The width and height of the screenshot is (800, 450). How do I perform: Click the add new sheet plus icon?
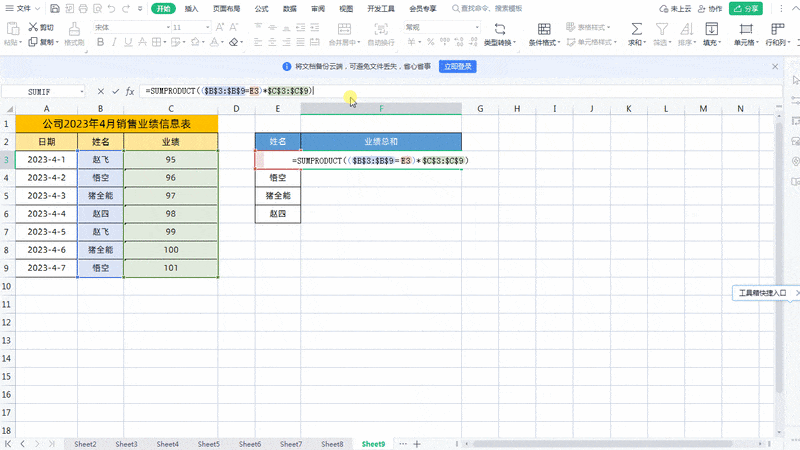pyautogui.click(x=416, y=443)
